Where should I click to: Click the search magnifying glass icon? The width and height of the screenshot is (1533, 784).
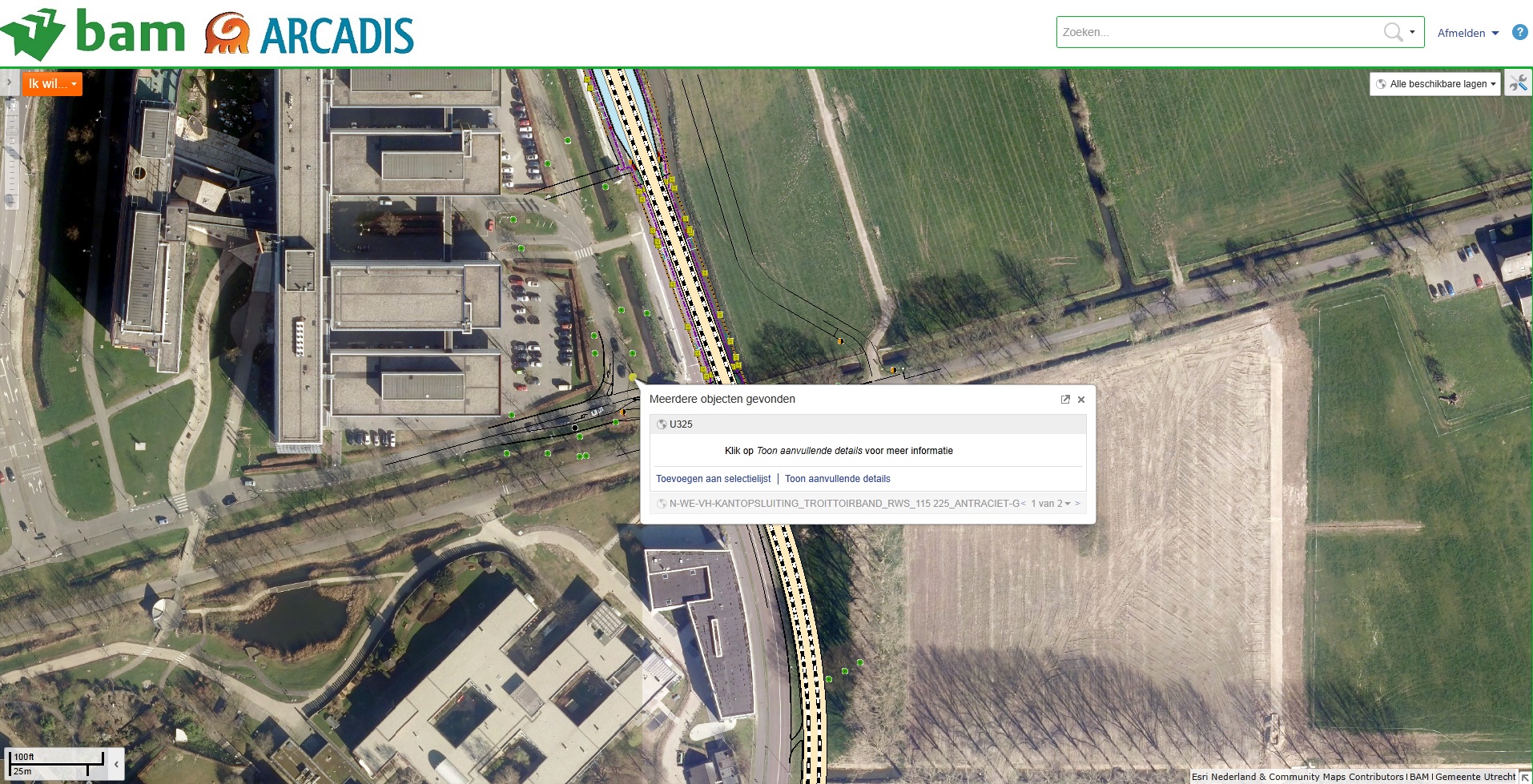tap(1393, 32)
